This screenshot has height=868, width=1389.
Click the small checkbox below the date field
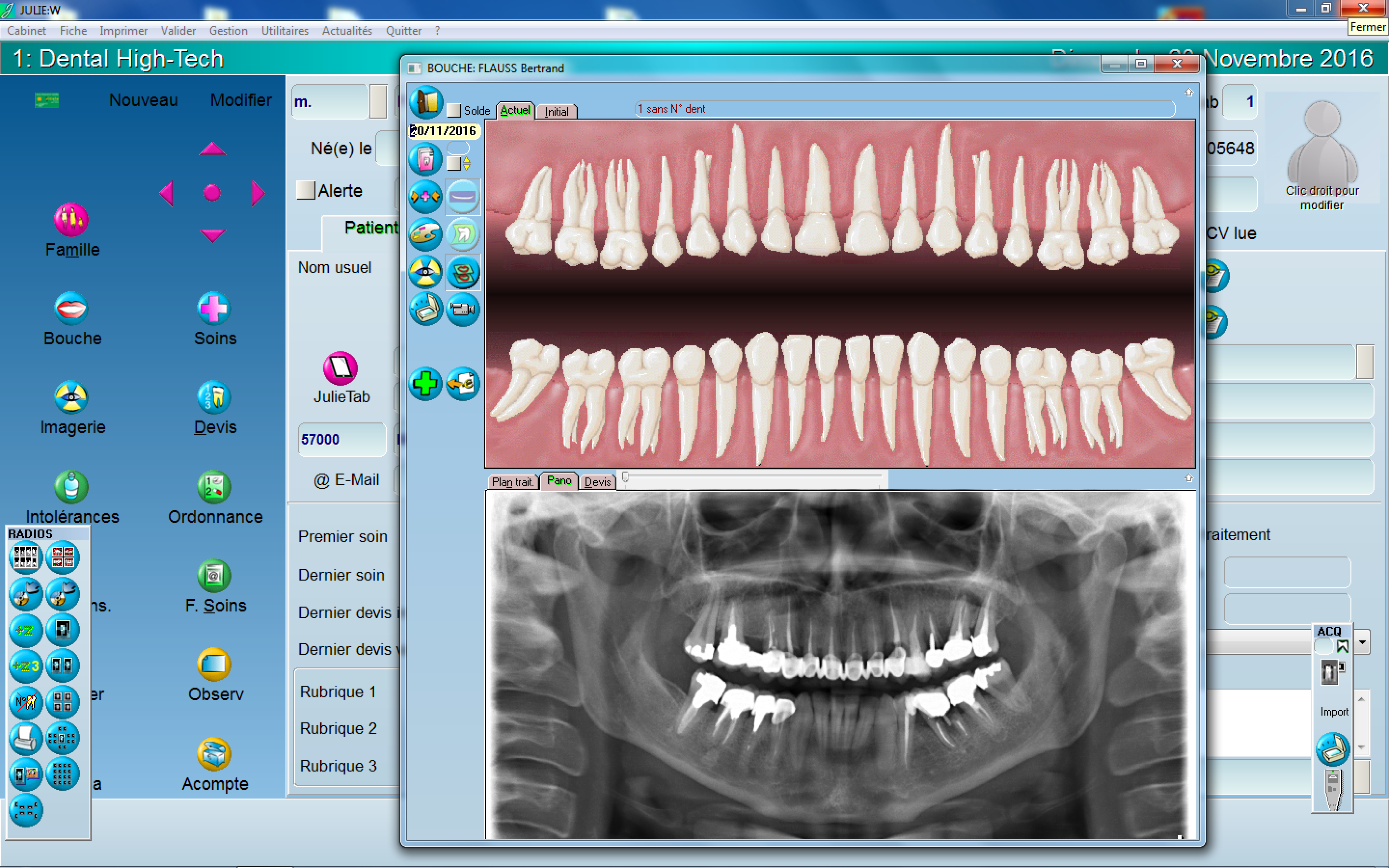click(454, 163)
